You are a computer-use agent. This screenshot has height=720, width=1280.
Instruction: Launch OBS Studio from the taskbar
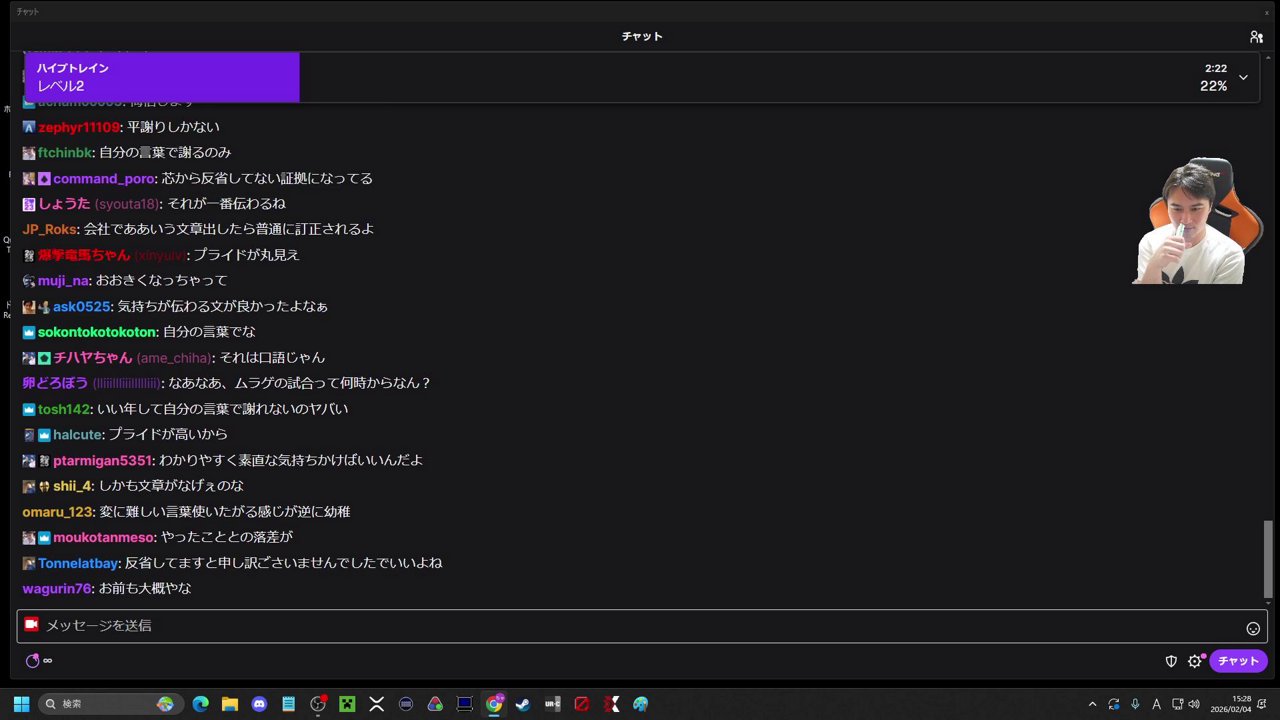pyautogui.click(x=318, y=704)
